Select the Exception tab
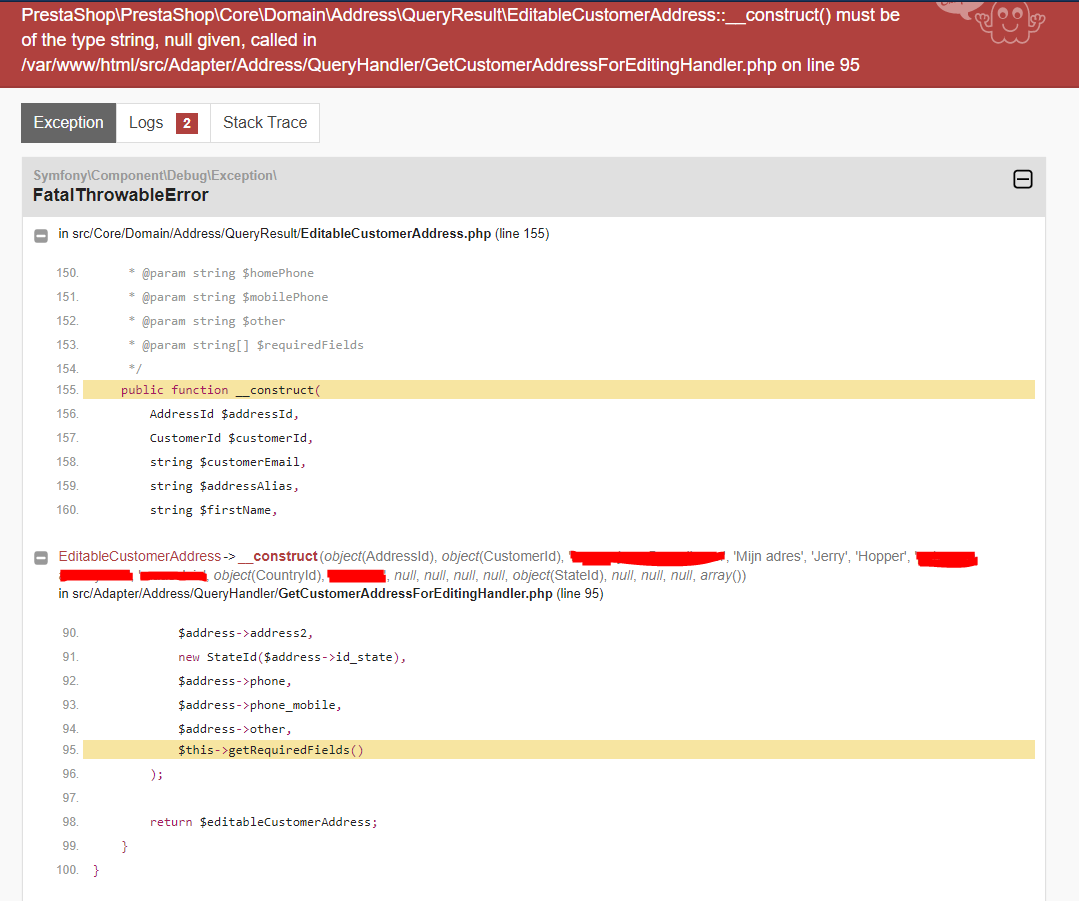Screen dimensions: 1079x901 [x=67, y=122]
